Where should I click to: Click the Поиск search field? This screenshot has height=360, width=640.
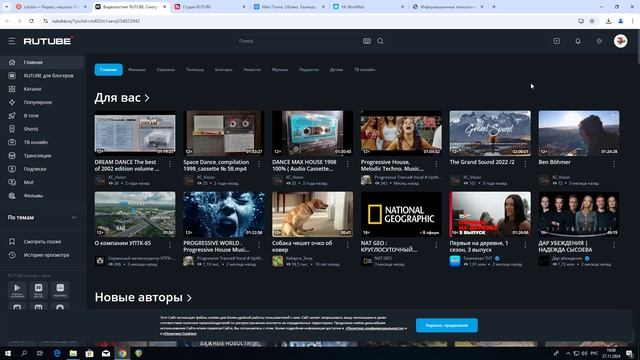click(298, 41)
